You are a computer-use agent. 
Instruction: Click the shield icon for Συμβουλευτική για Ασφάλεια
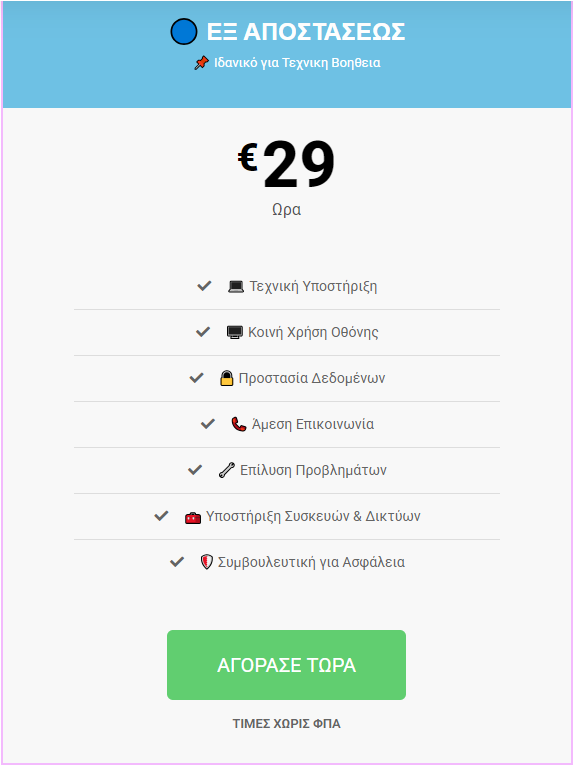coord(207,562)
